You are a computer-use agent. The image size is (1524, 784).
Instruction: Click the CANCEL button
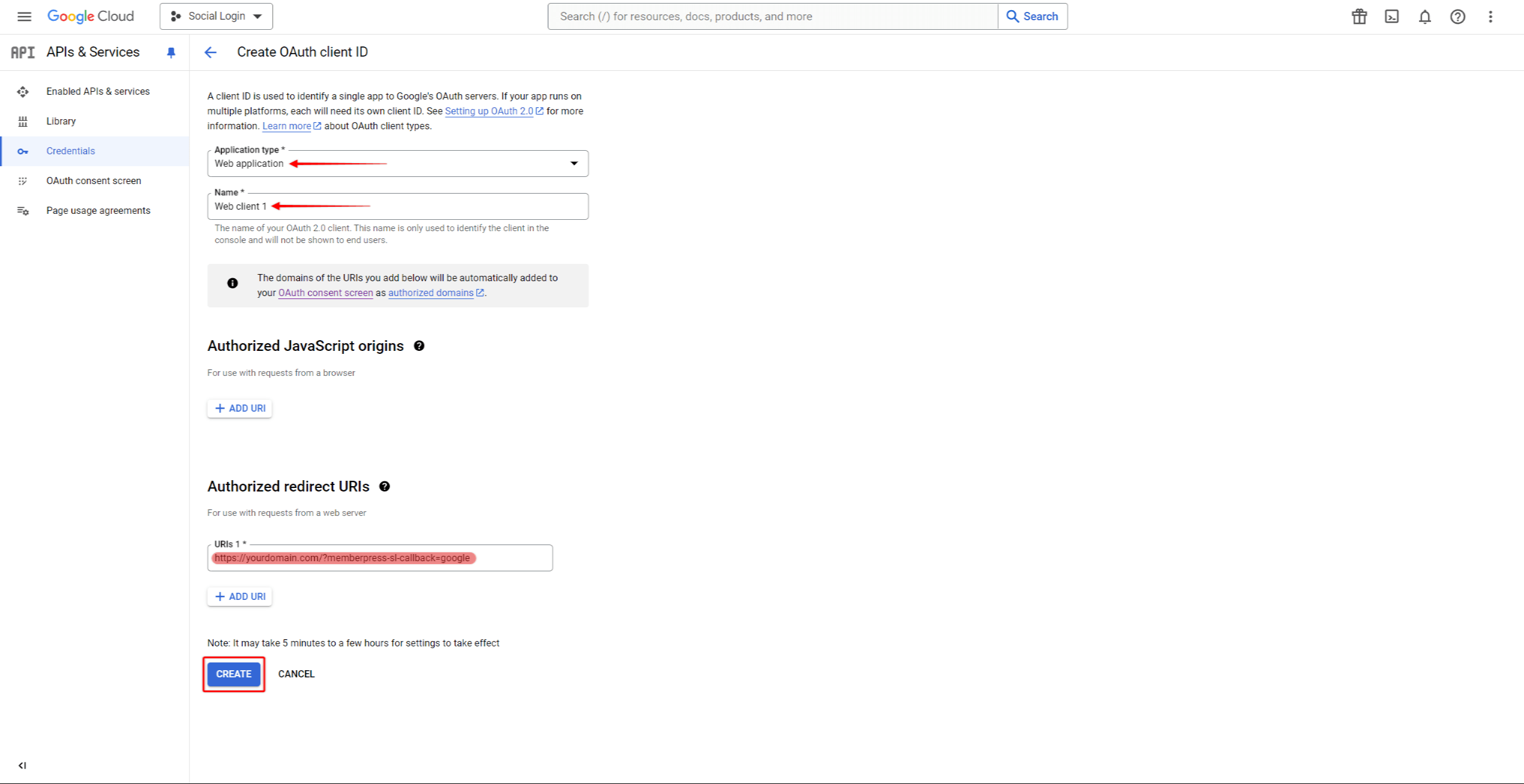coord(296,674)
